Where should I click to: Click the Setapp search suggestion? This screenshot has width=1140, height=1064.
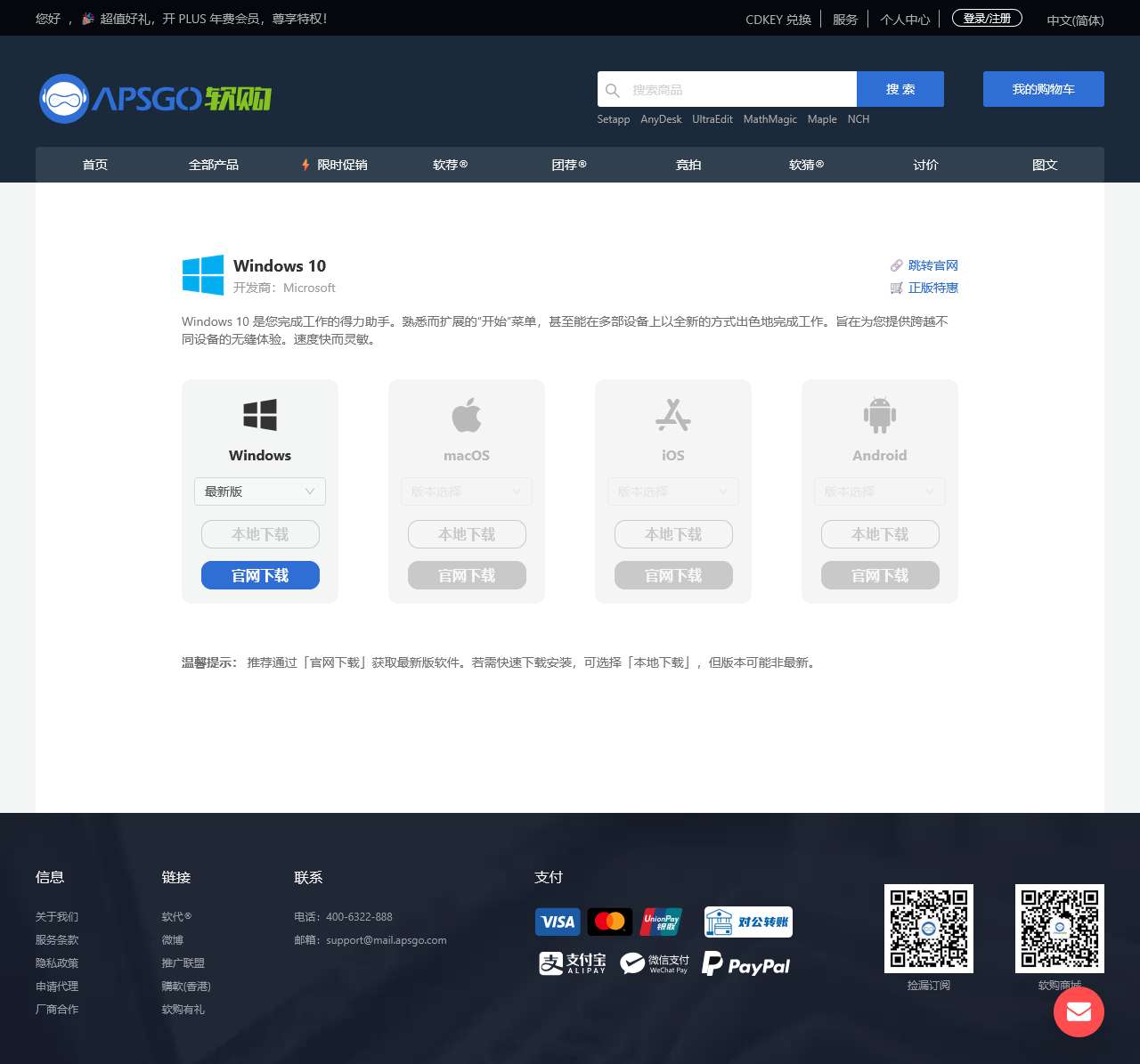pos(614,119)
